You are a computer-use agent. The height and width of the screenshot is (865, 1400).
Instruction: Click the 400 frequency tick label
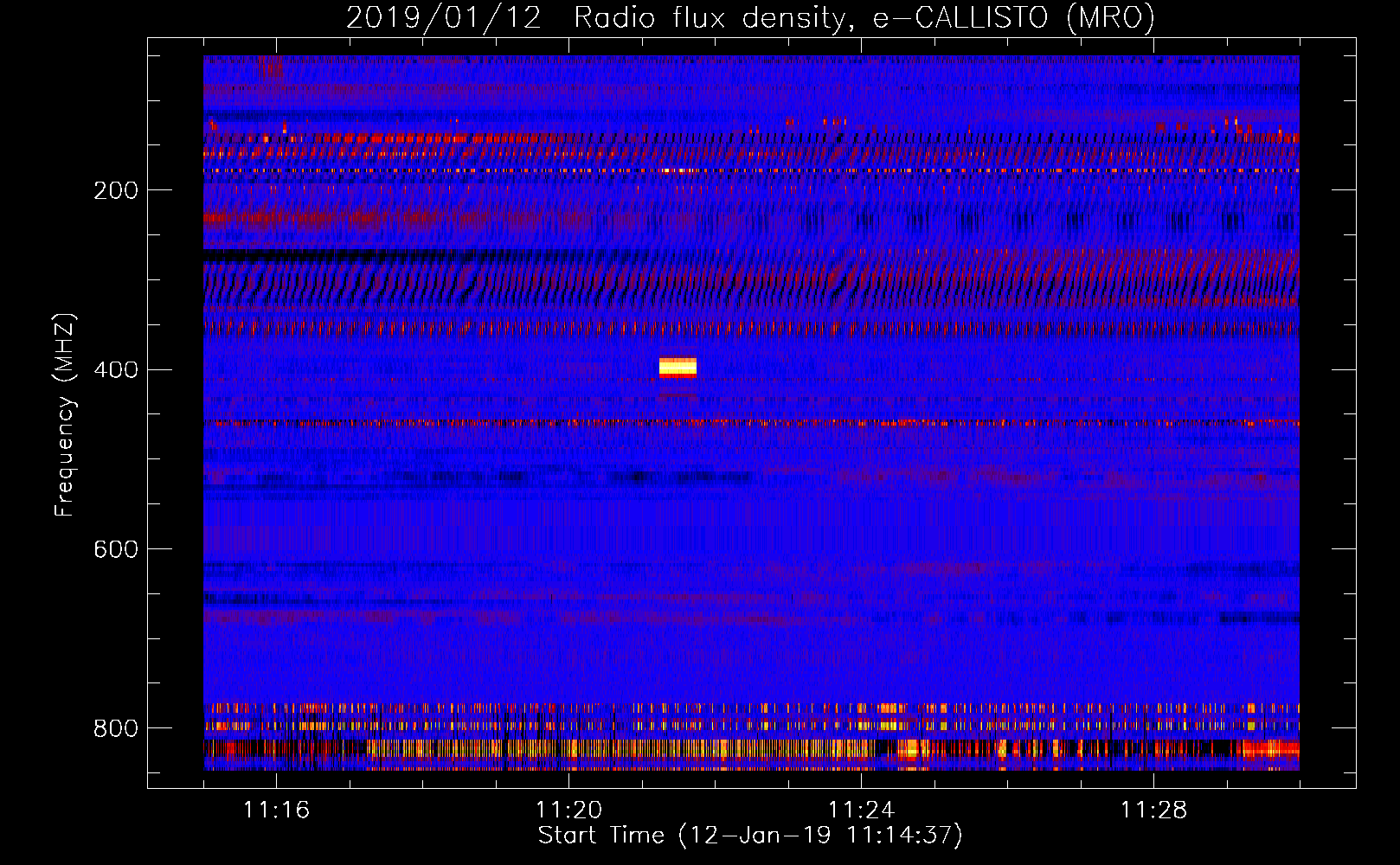point(116,370)
